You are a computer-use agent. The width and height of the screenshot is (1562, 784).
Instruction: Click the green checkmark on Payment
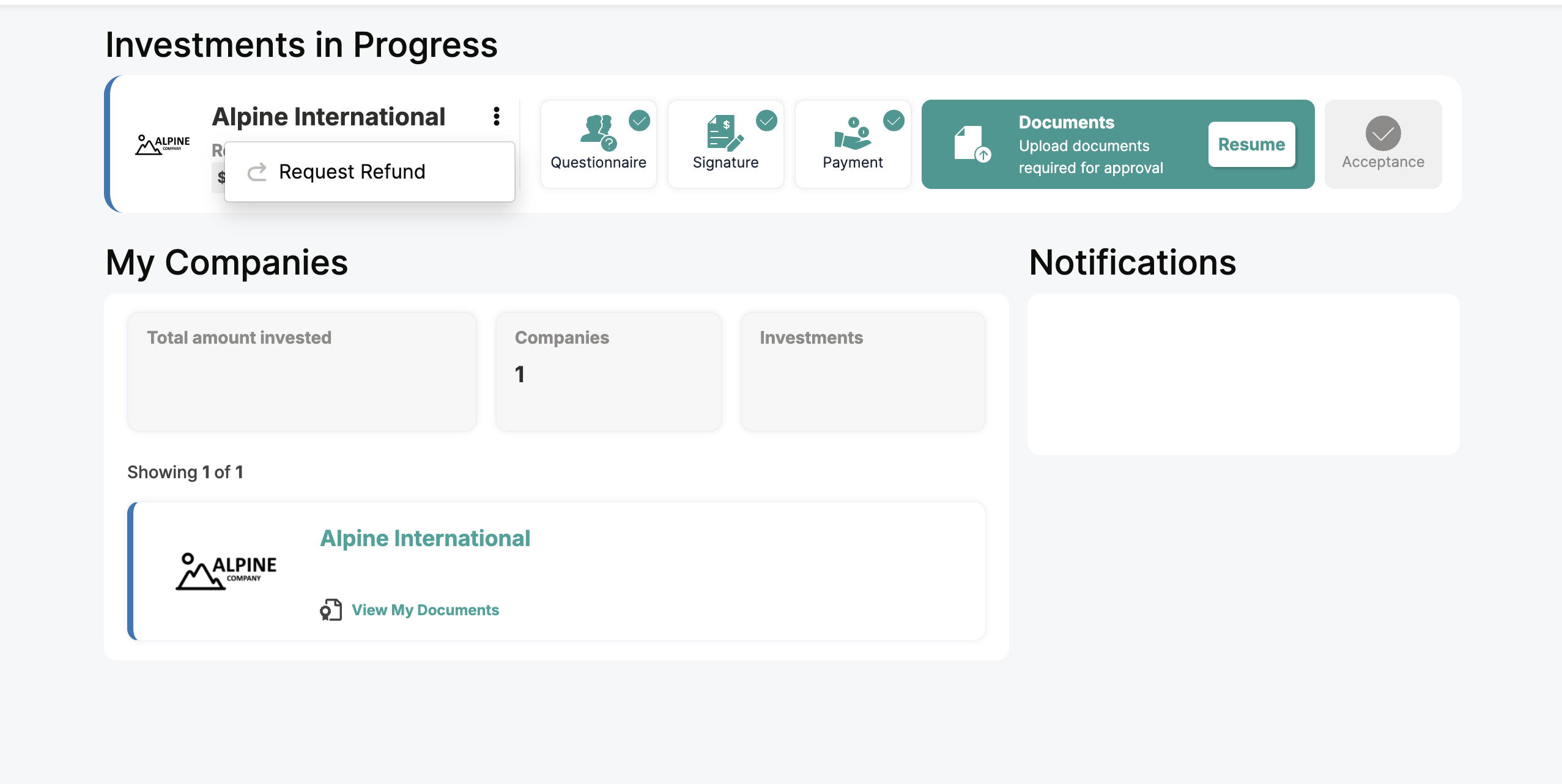click(x=894, y=120)
